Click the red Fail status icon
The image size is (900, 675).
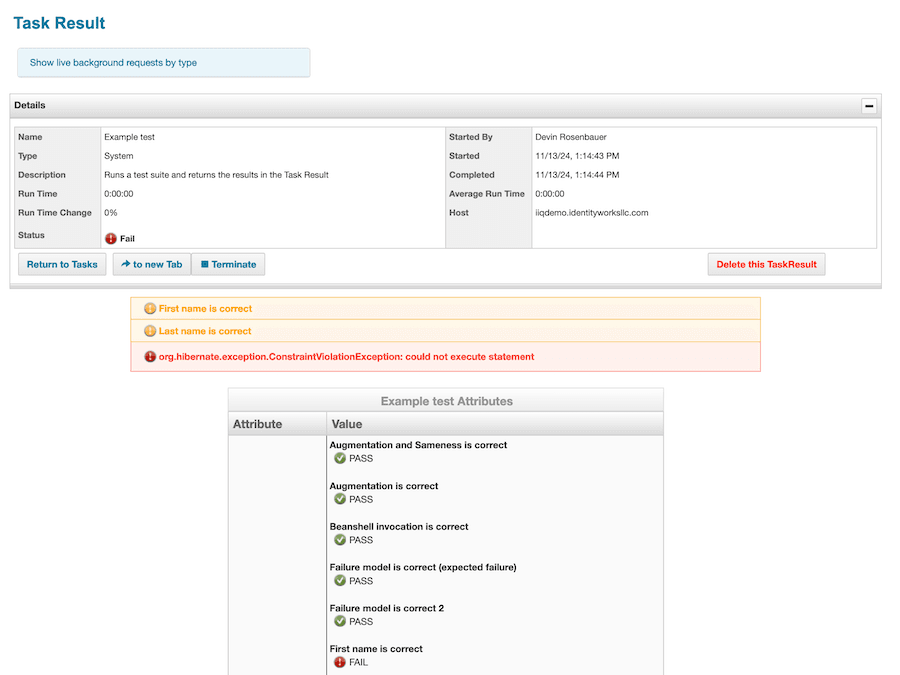point(111,239)
